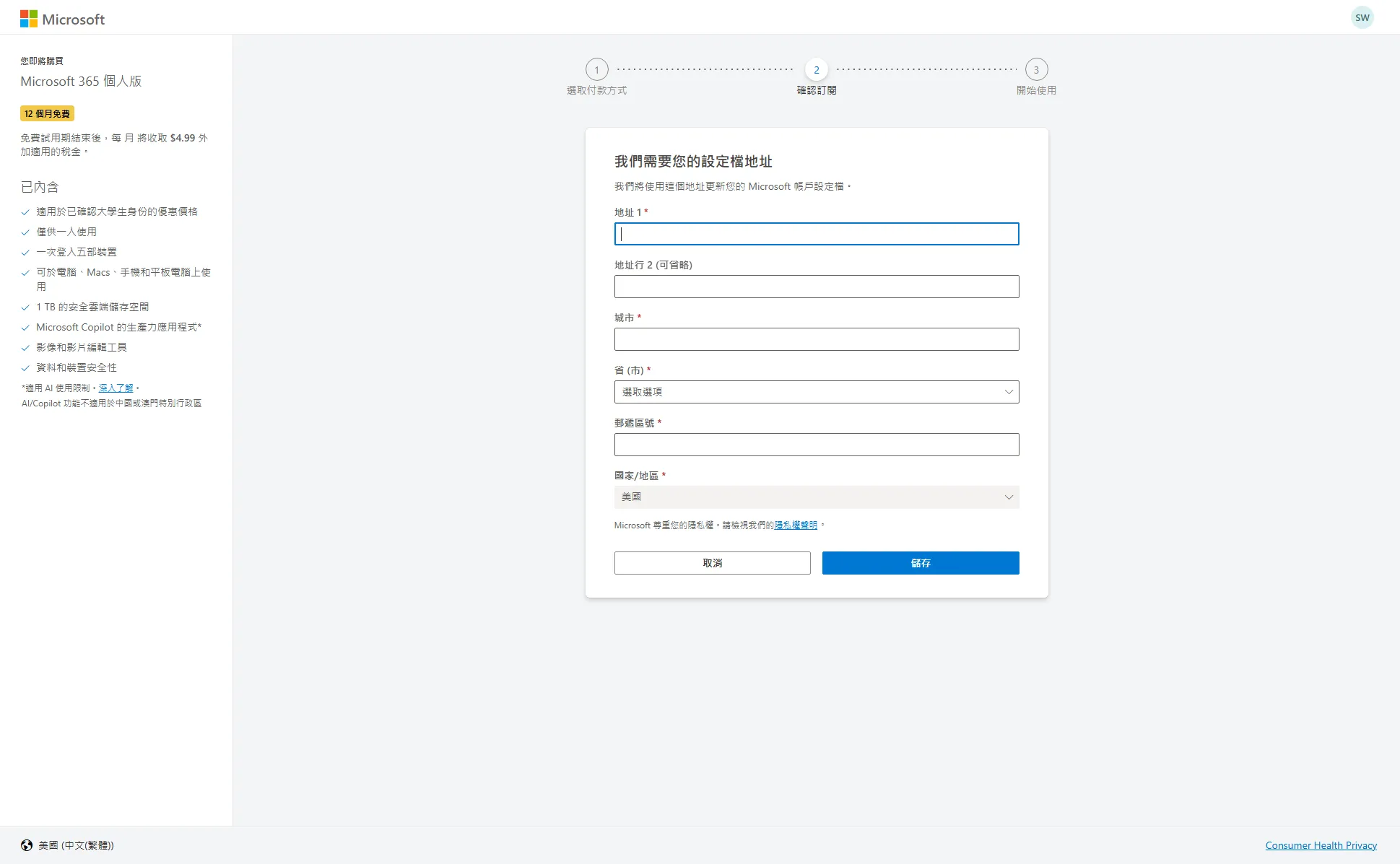1400x864 pixels.
Task: Click the globe language icon
Action: pos(27,845)
